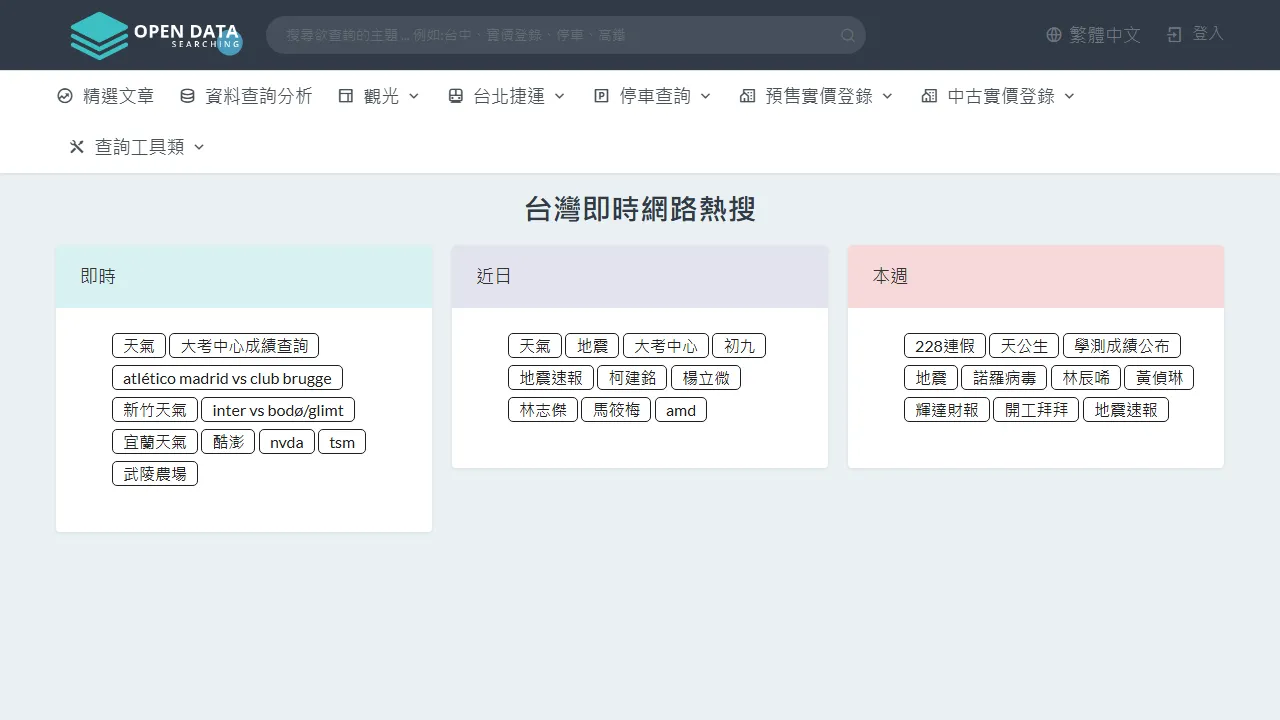Click the P icon beside 停車查詢
This screenshot has width=1280, height=720.
pos(600,95)
